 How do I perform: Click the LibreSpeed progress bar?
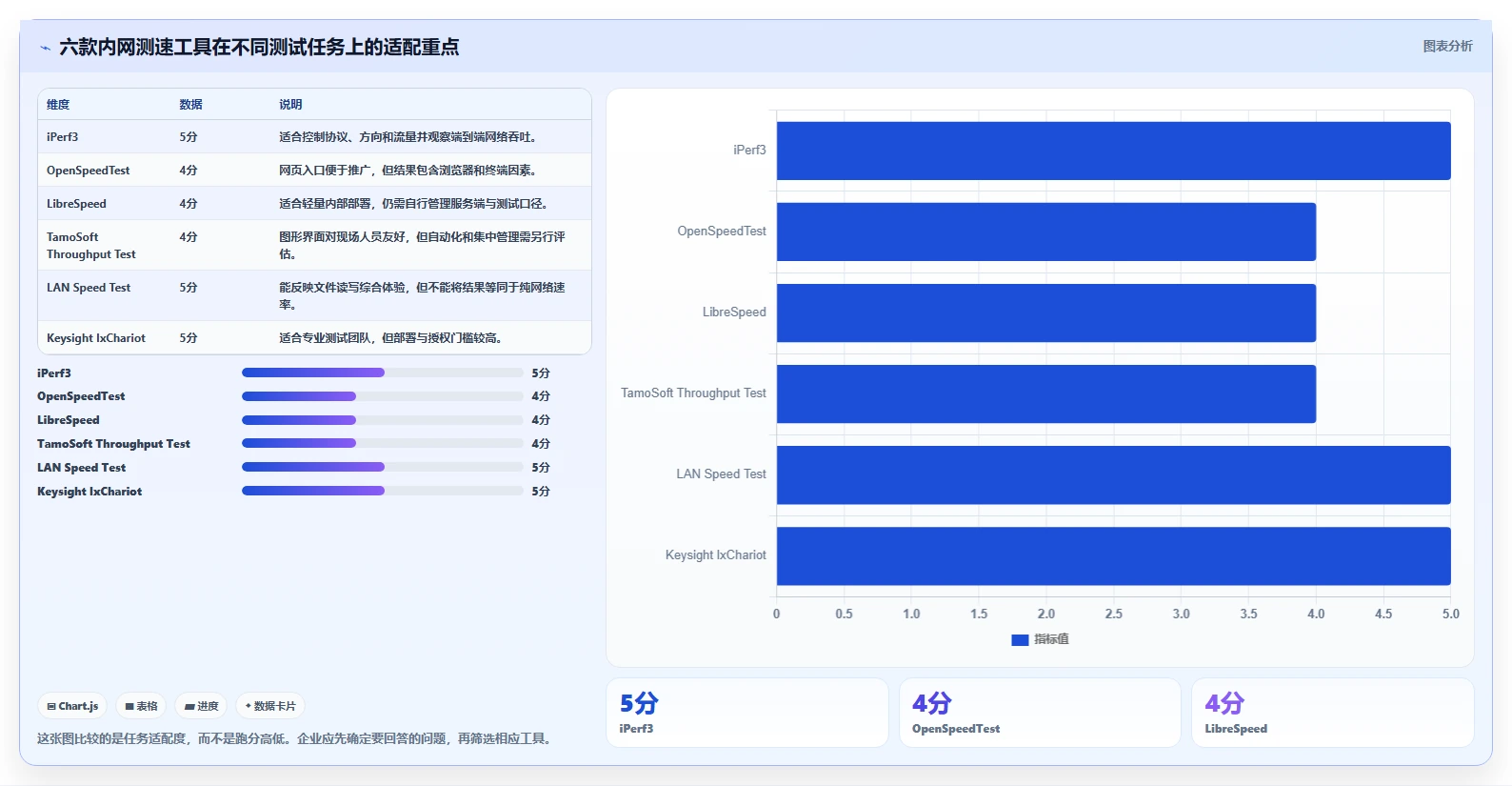(x=382, y=420)
